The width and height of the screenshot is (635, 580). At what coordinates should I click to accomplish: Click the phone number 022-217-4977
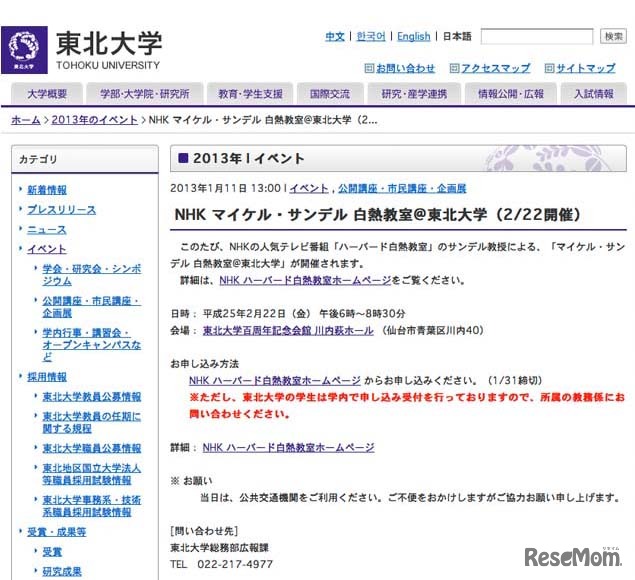235,564
